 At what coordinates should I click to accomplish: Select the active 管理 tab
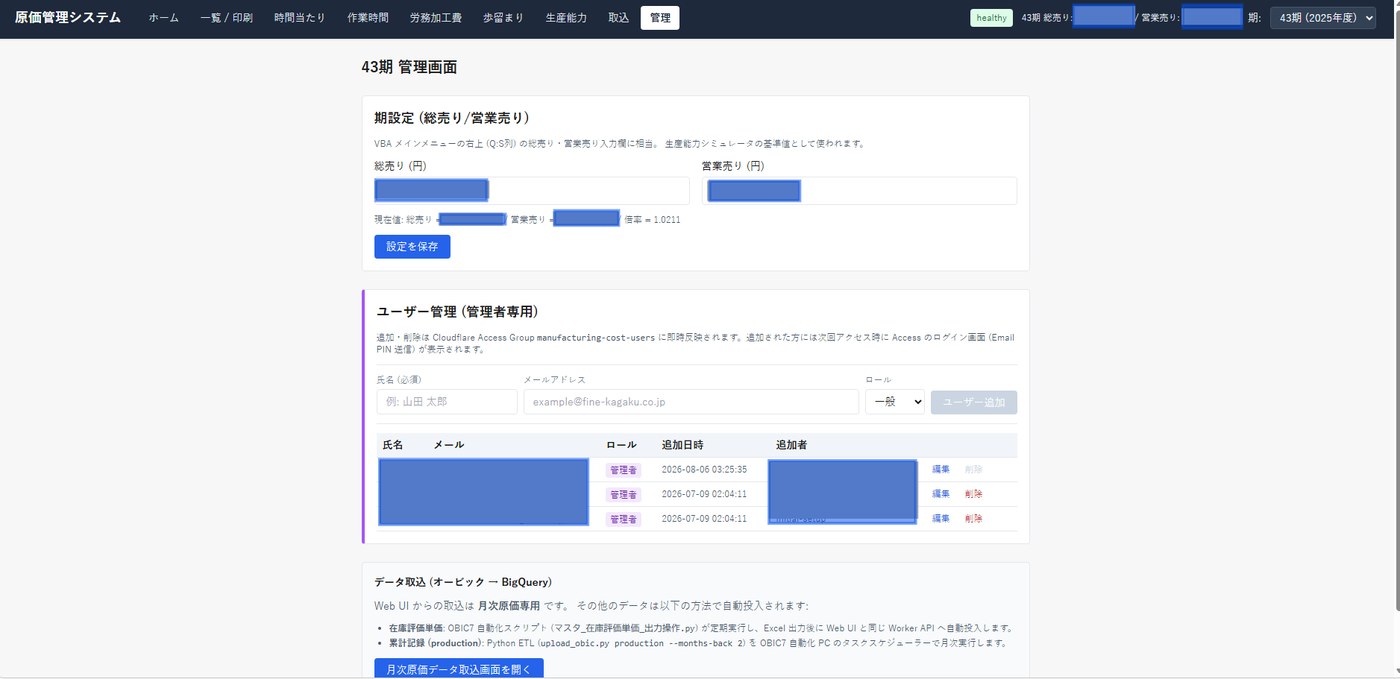[660, 18]
